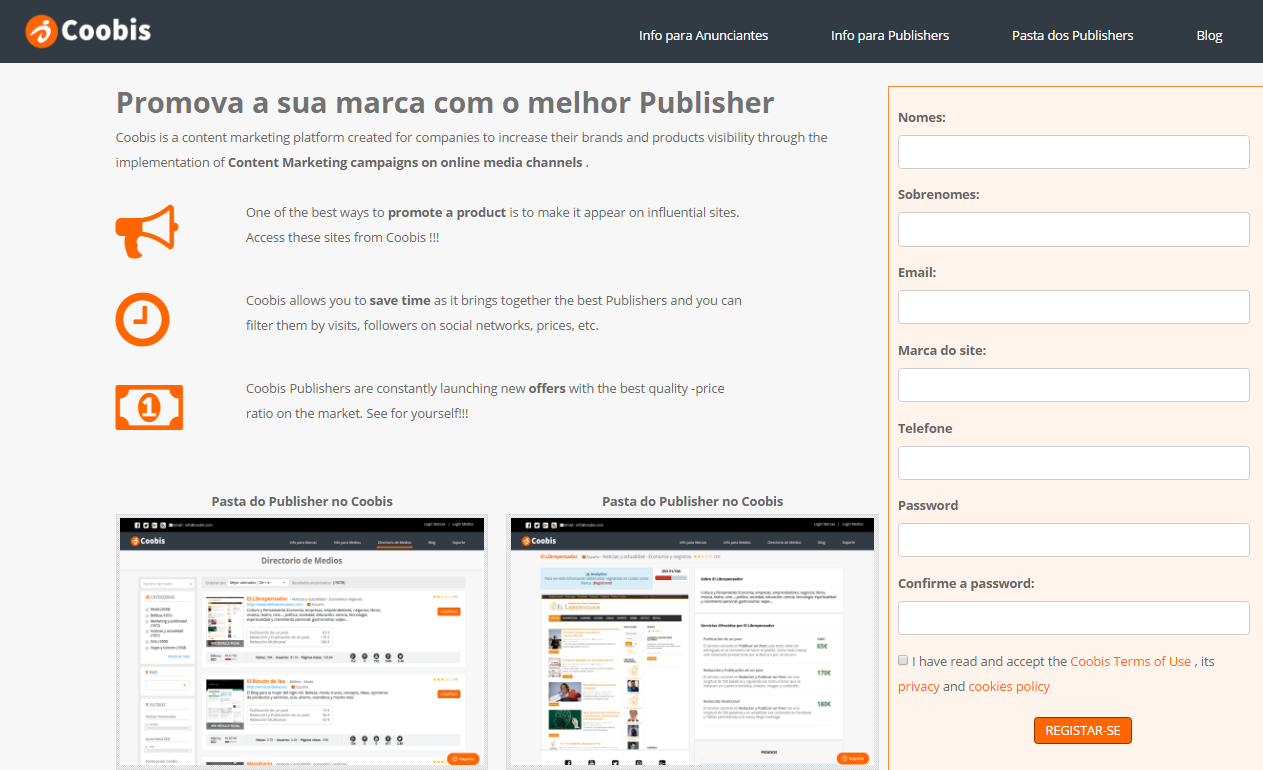Submit with the REGISTAR-SE button
1263x770 pixels.
[1083, 730]
